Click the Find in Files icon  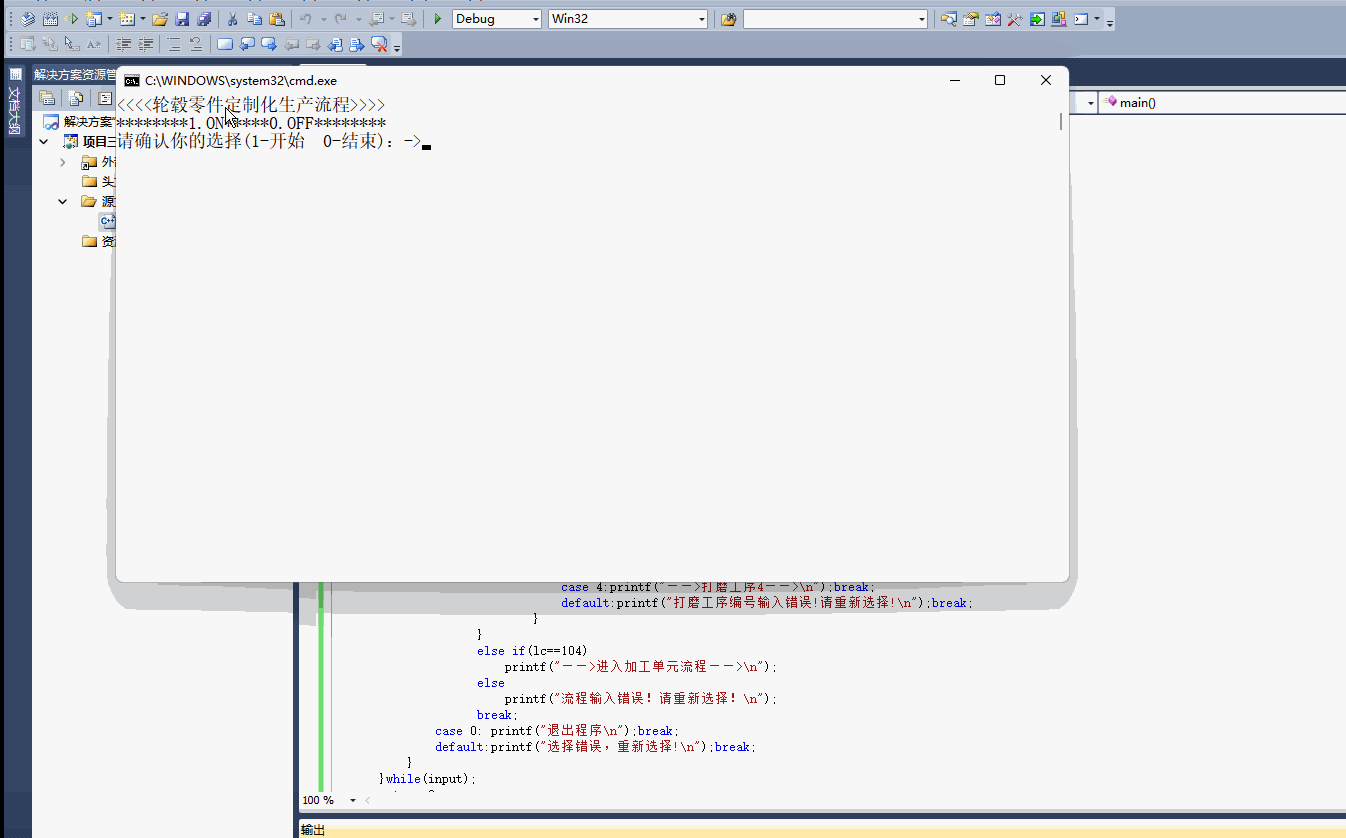[x=728, y=19]
